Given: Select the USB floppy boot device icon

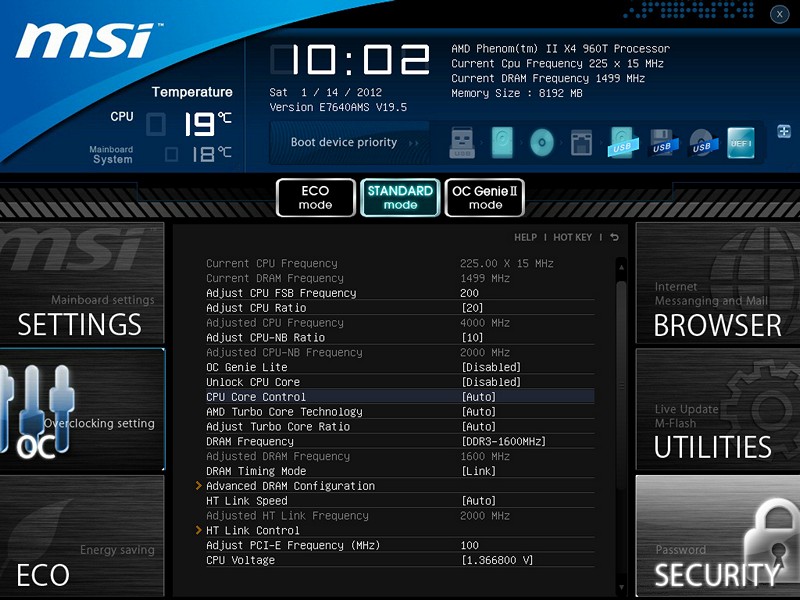Looking at the screenshot, I should (662, 143).
